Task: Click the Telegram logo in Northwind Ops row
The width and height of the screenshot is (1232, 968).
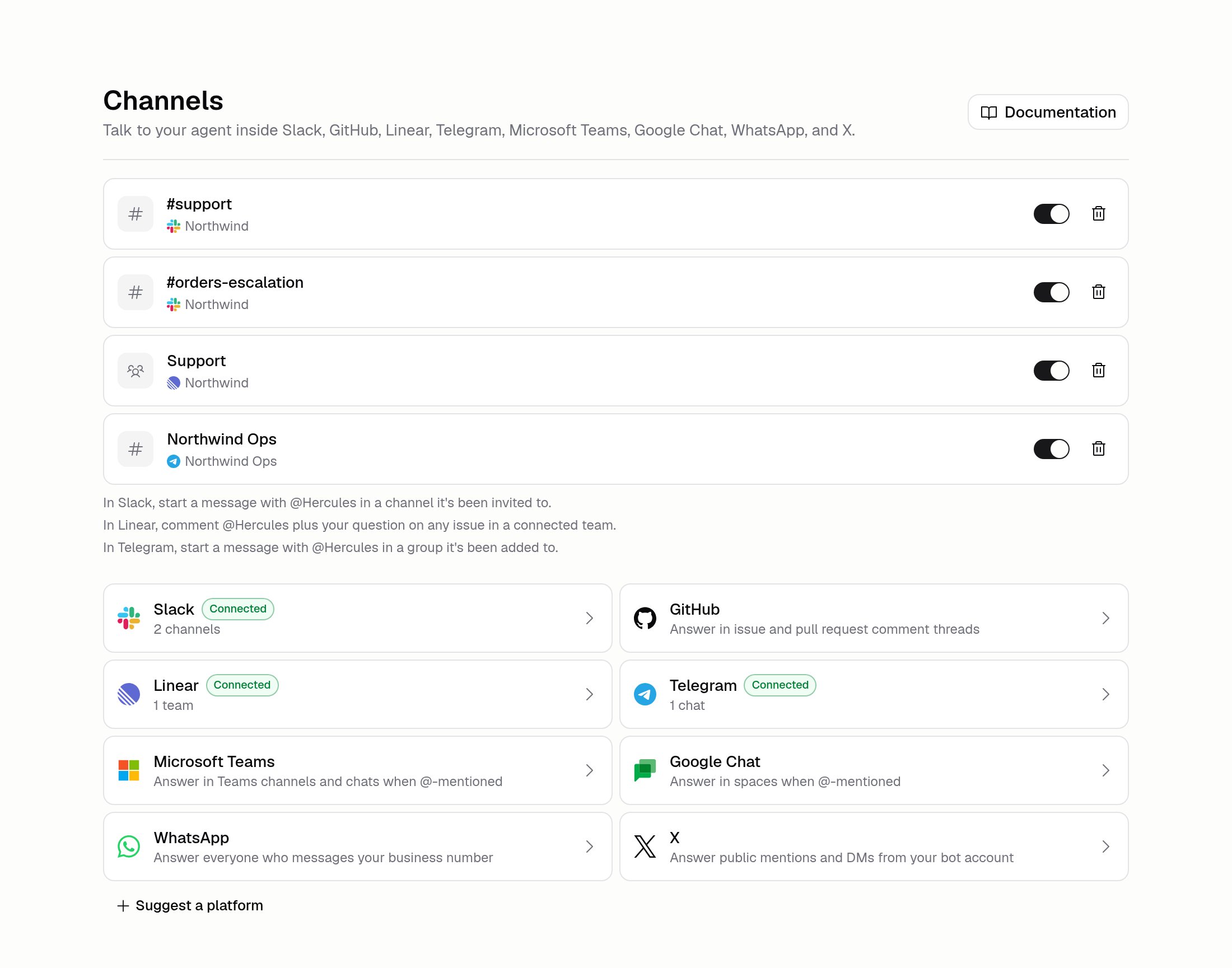Action: (174, 461)
